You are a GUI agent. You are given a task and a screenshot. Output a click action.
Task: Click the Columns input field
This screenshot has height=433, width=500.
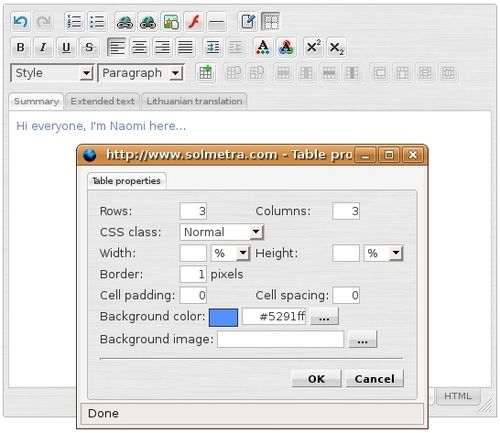[x=346, y=211]
